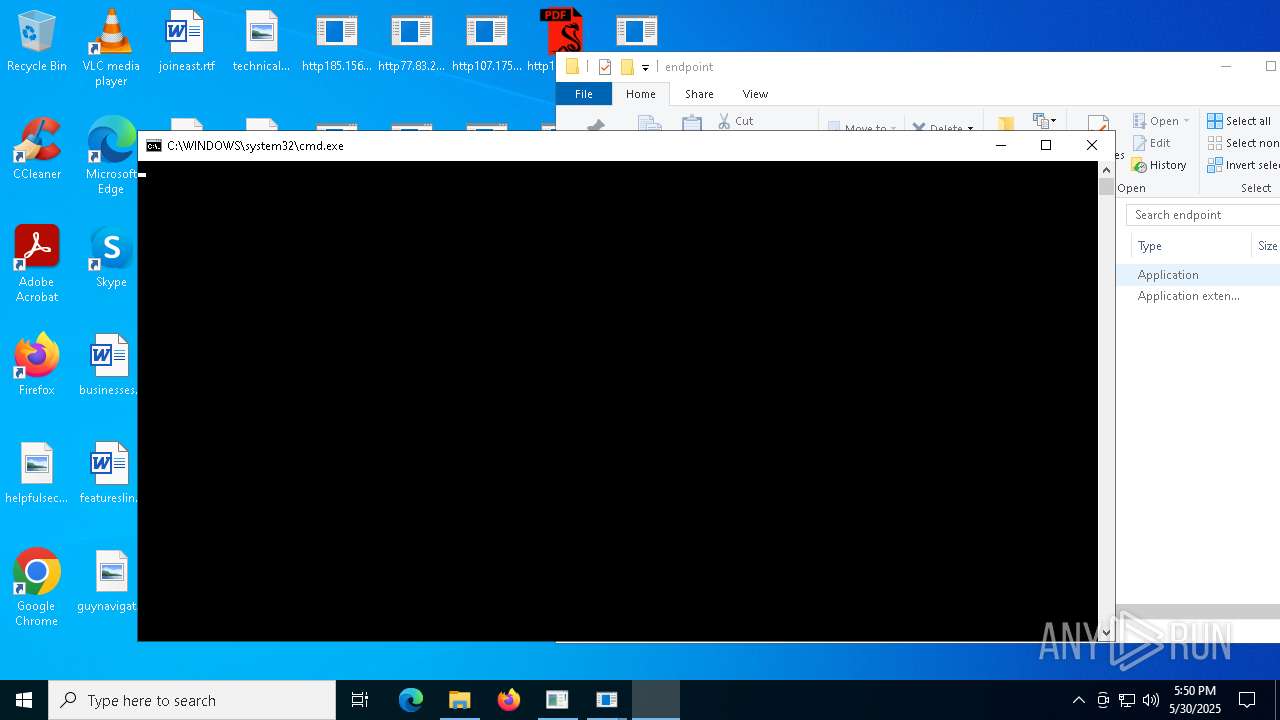
Task: Open File Explorer from the taskbar
Action: click(459, 700)
